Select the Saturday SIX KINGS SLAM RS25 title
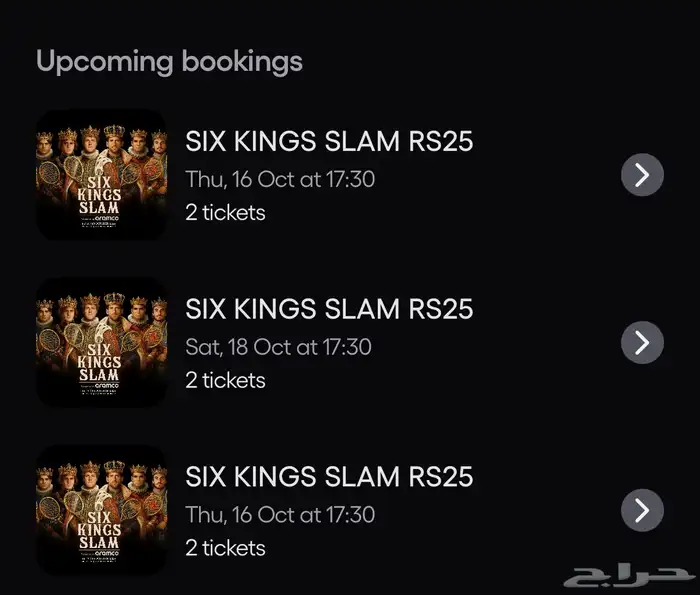Screen dimensions: 700x595 tap(329, 309)
